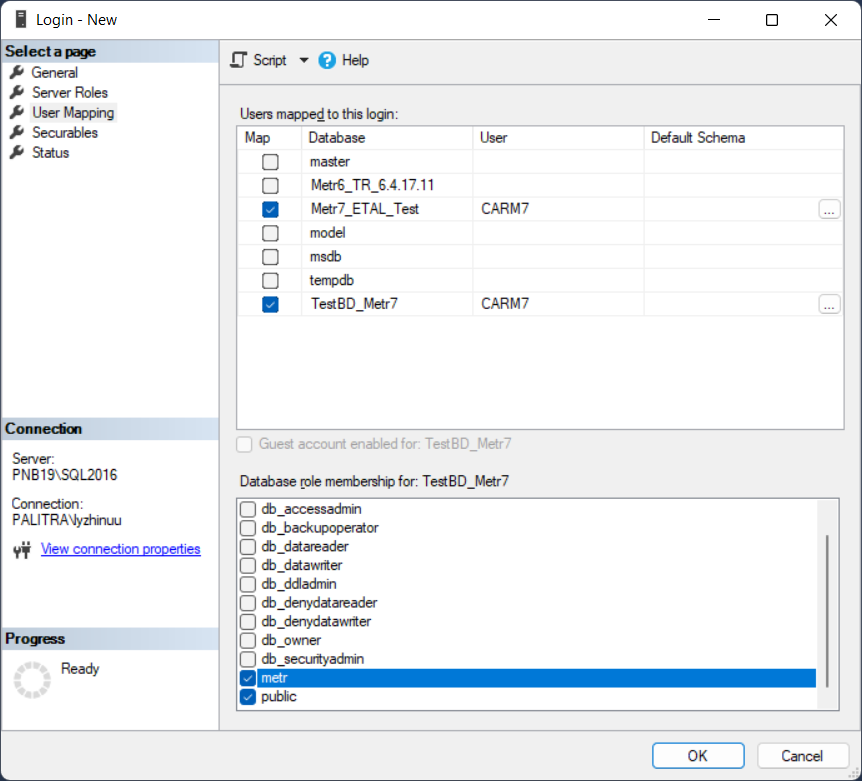Open the Script dropdown arrow
This screenshot has width=862, height=781.
click(x=303, y=60)
